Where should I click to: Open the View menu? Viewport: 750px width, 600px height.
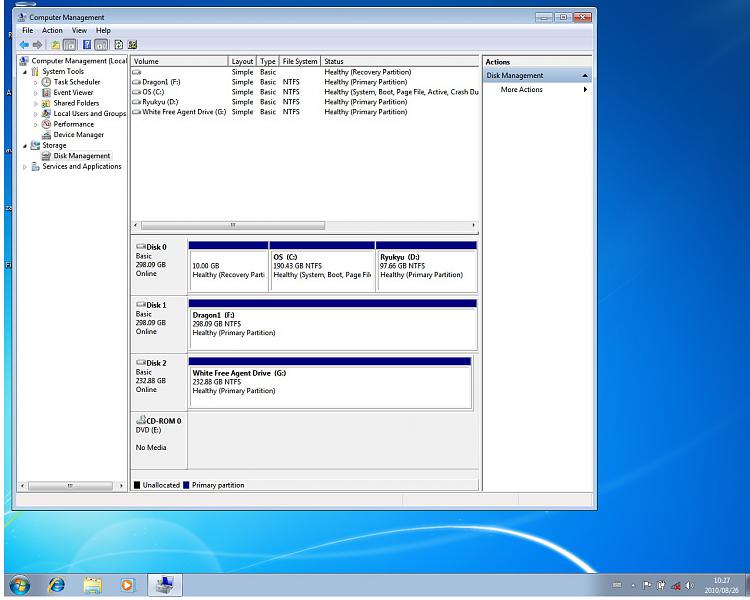tap(79, 31)
